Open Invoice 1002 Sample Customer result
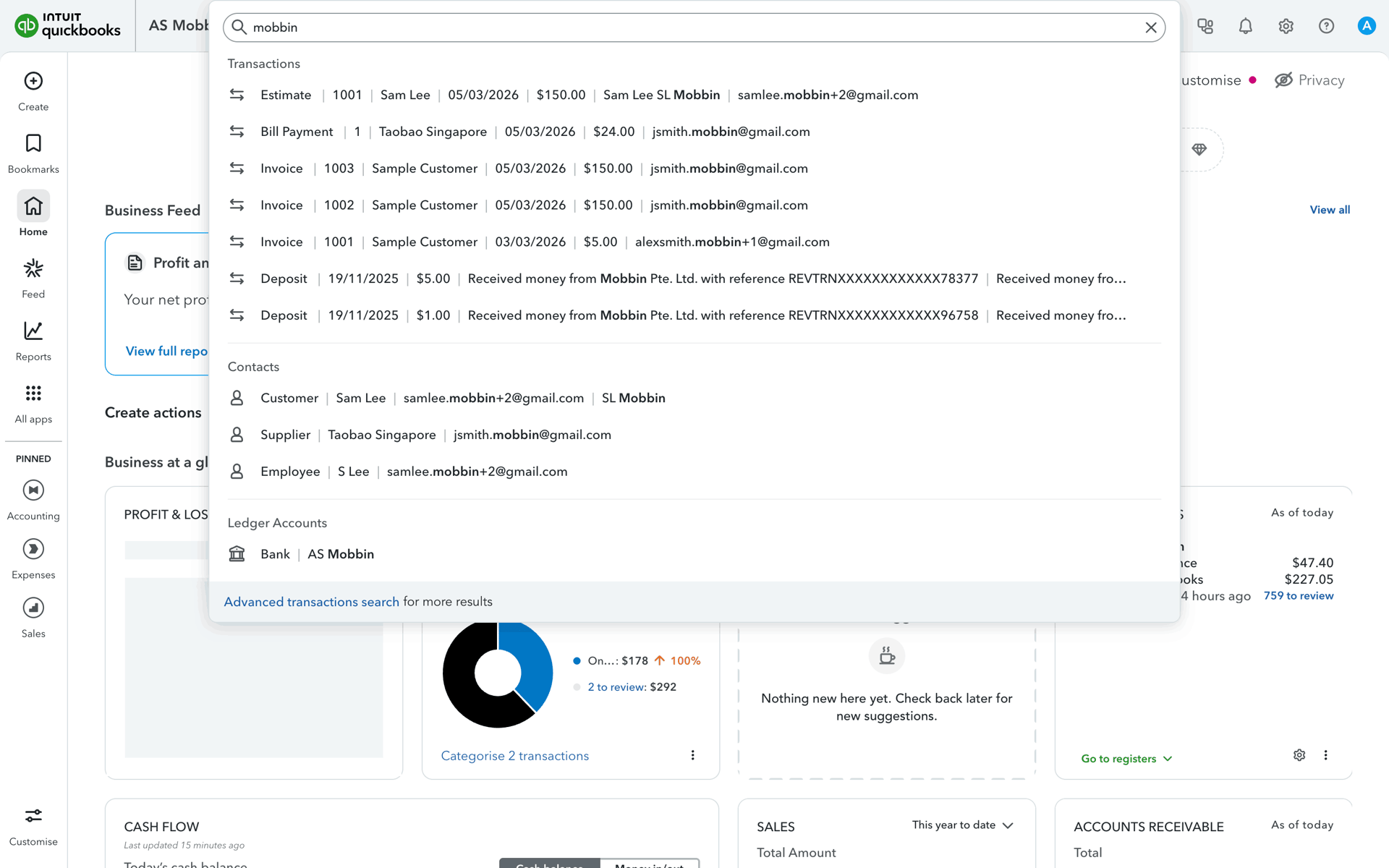This screenshot has width=1389, height=868. tap(694, 205)
